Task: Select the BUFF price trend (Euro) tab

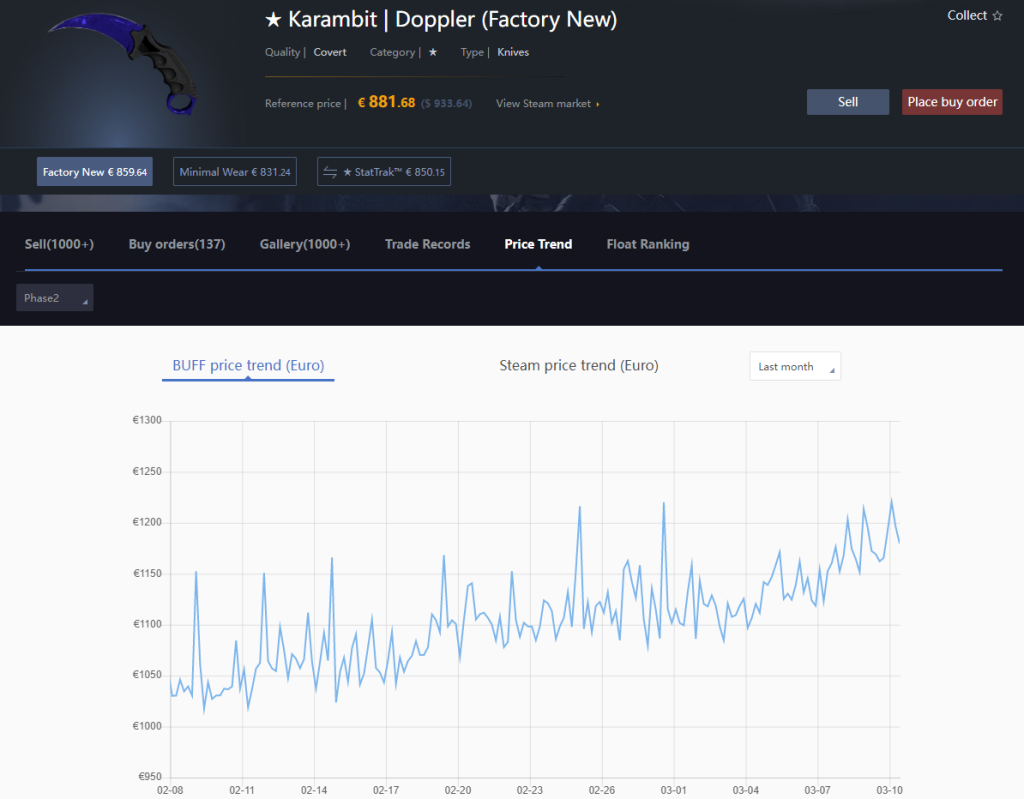Action: (x=248, y=365)
